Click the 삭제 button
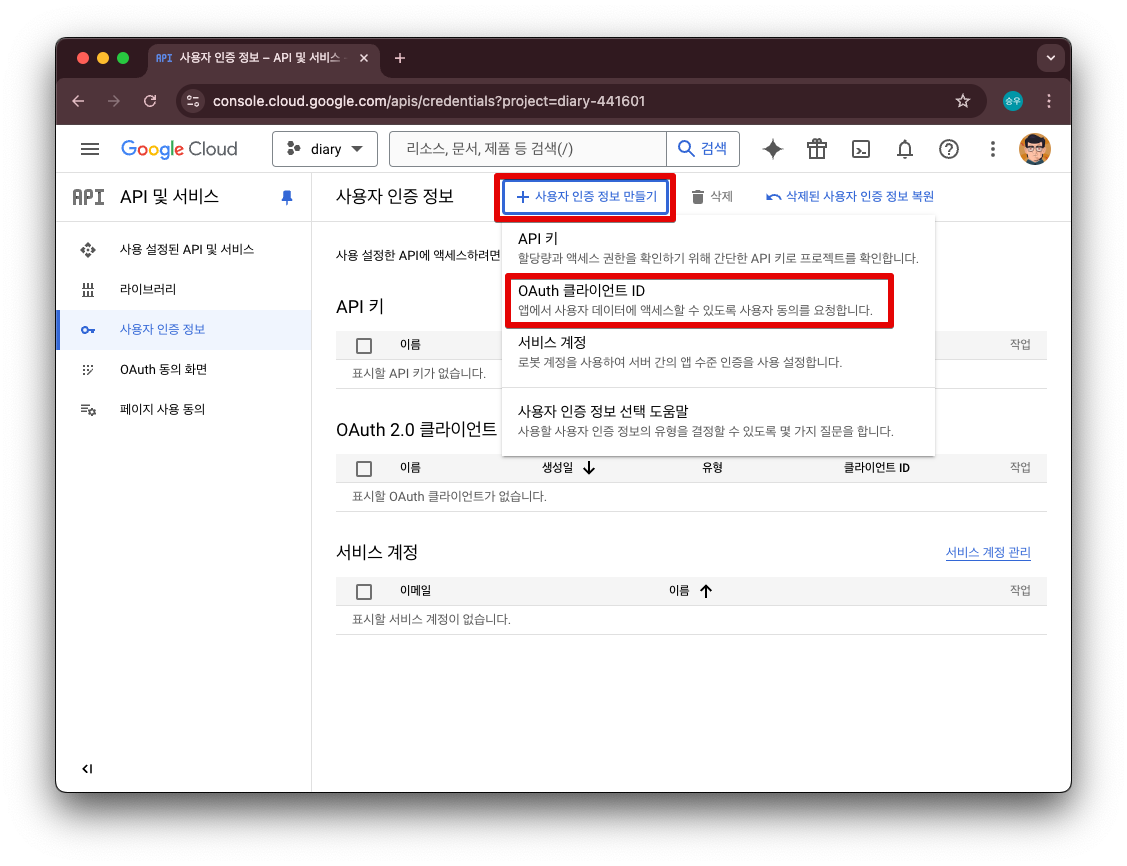Image resolution: width=1127 pixels, height=866 pixels. [712, 197]
